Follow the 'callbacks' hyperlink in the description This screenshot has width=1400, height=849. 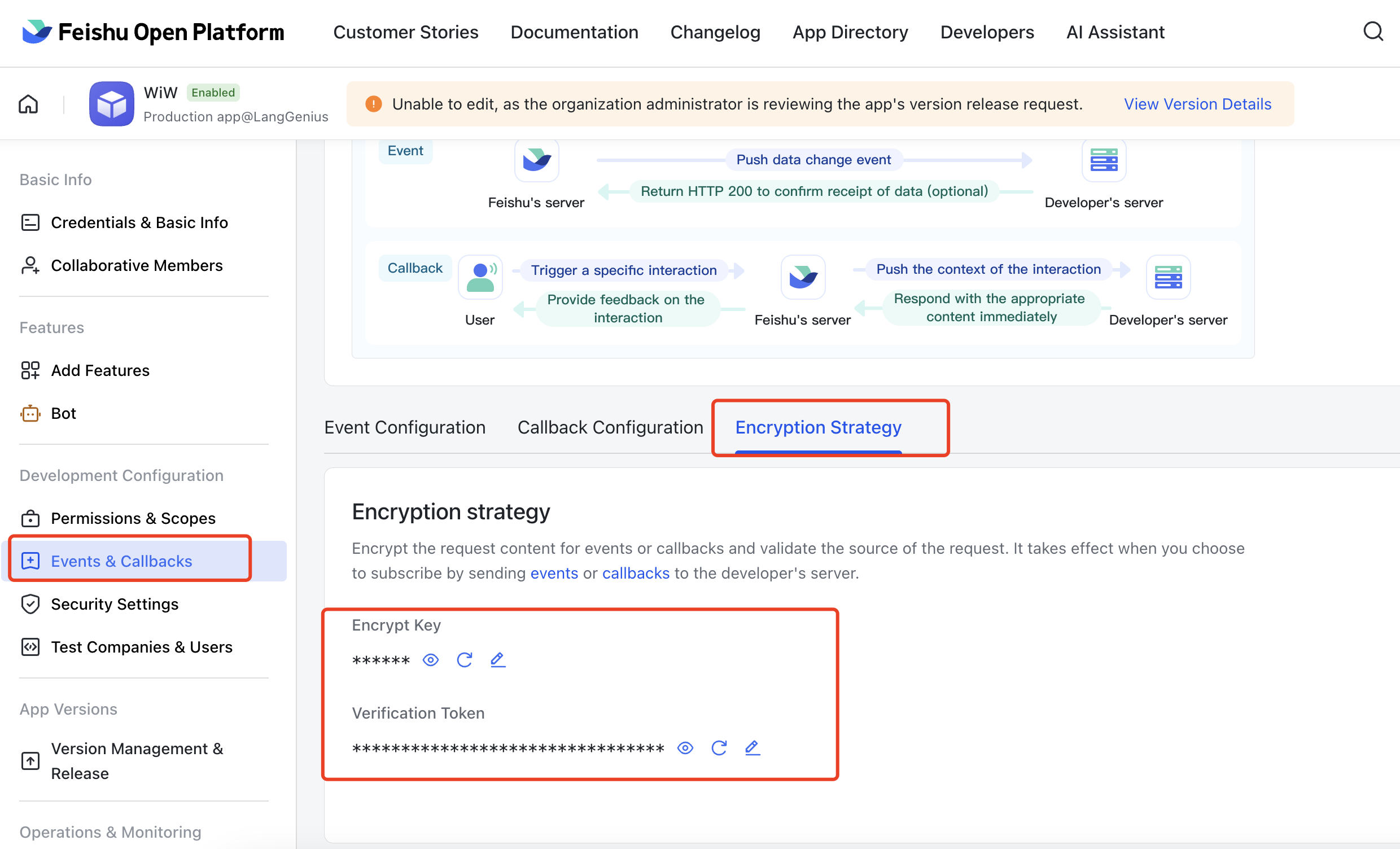pos(635,573)
